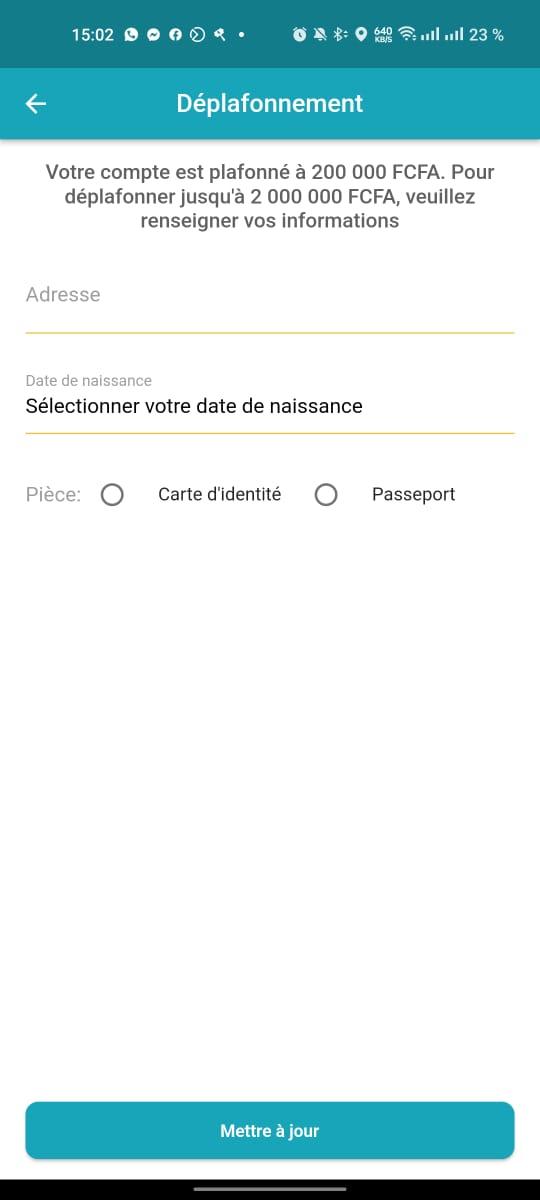
Task: Tap Sélectionner votre date de naissance
Action: [x=194, y=406]
